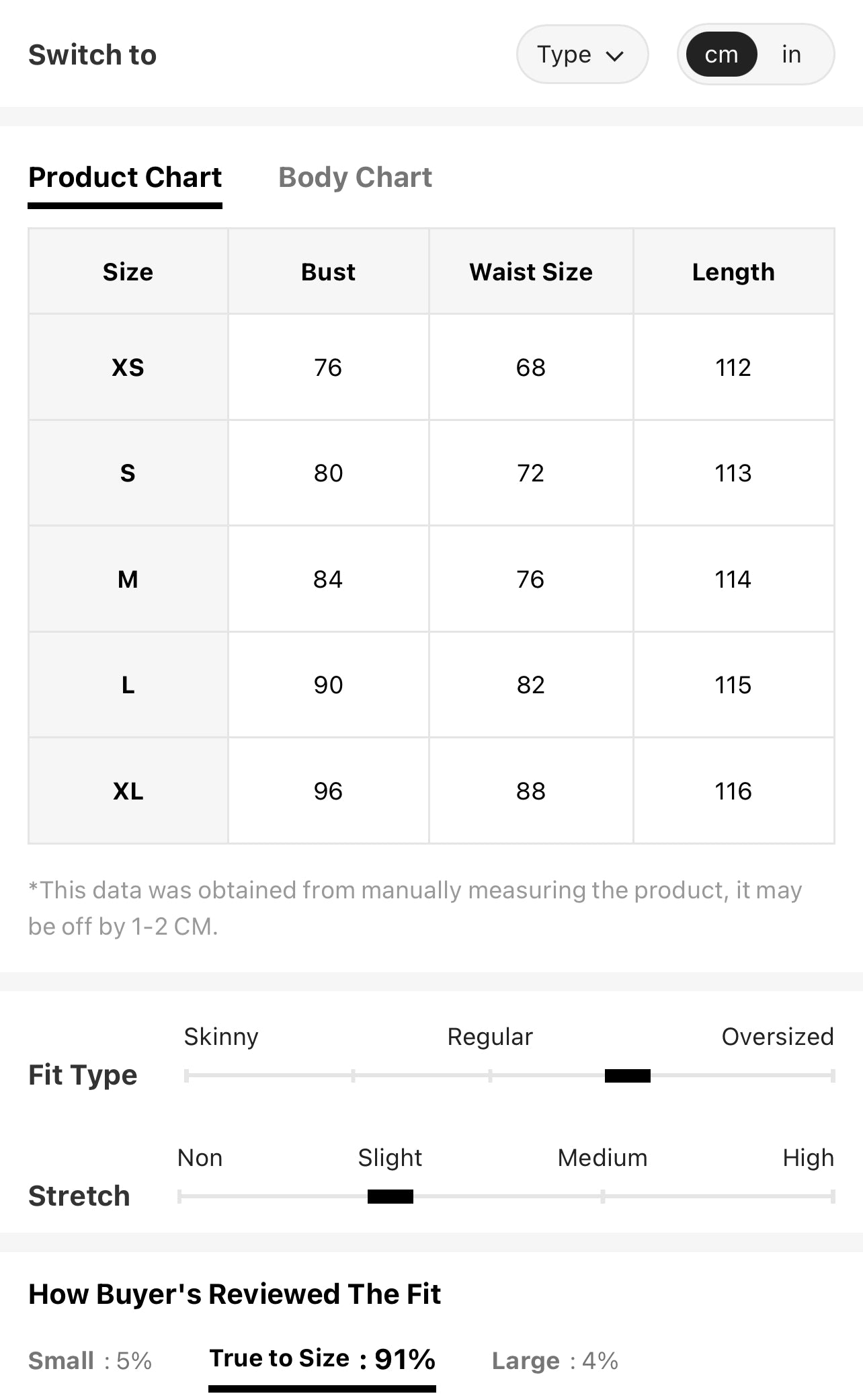Click the XL length value 116
863x1400 pixels.
coord(733,791)
